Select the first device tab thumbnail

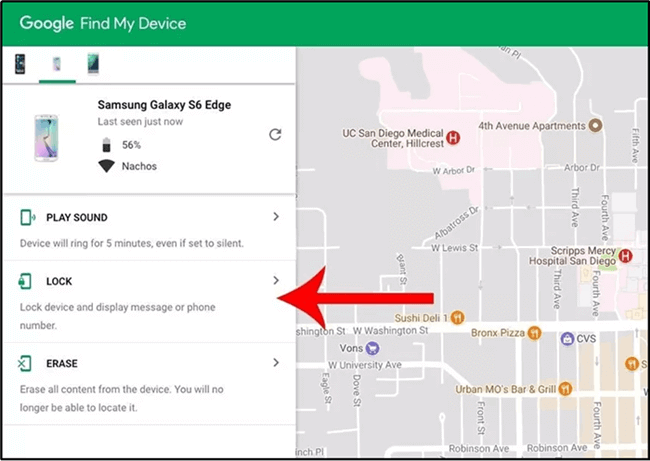20,65
